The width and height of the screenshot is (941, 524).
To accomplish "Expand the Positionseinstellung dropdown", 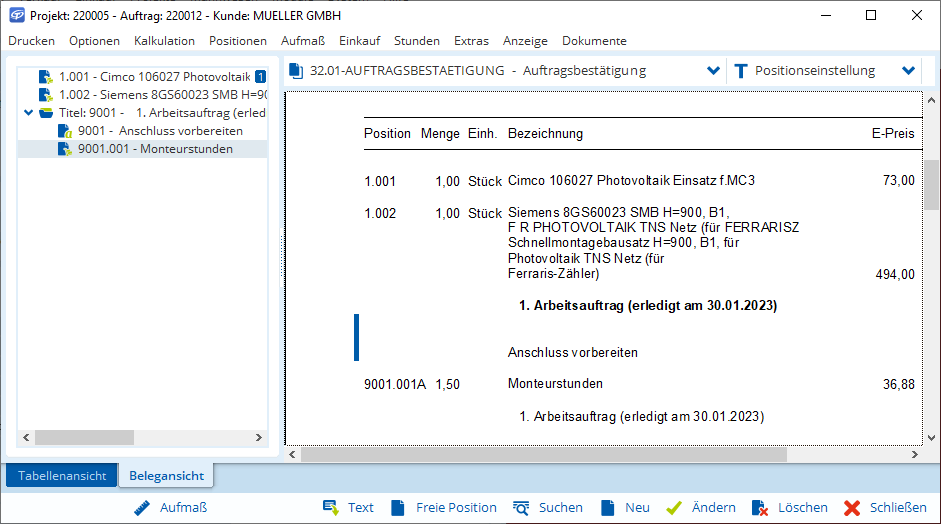I will click(908, 71).
